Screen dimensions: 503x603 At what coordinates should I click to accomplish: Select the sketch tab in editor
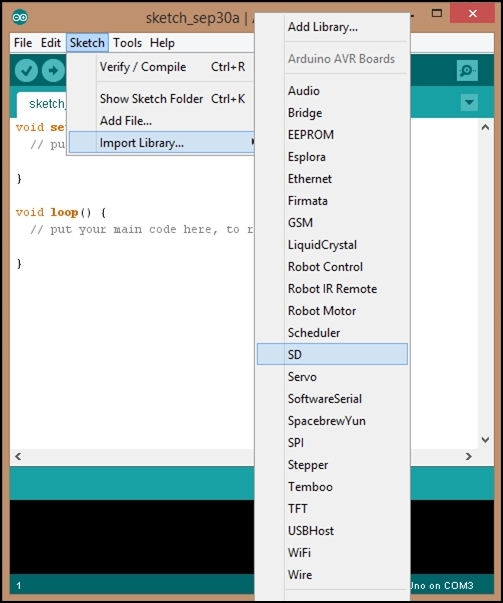point(42,104)
